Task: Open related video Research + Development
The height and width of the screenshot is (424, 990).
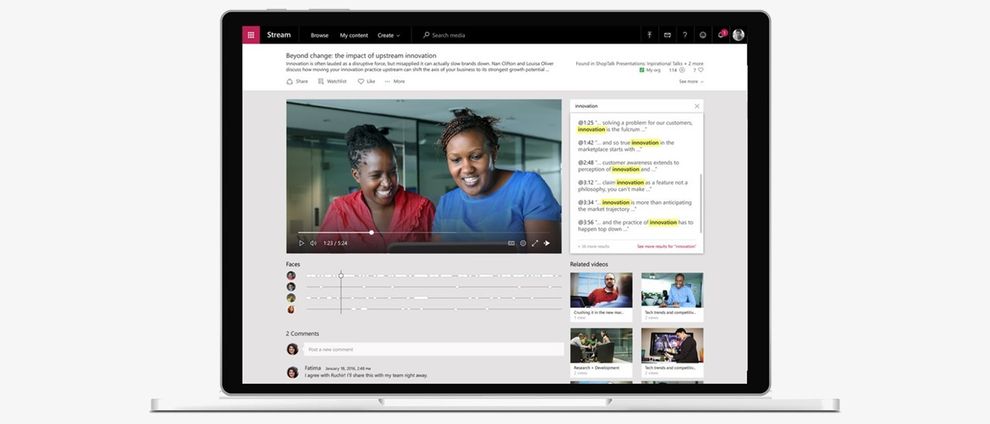Action: pos(601,352)
